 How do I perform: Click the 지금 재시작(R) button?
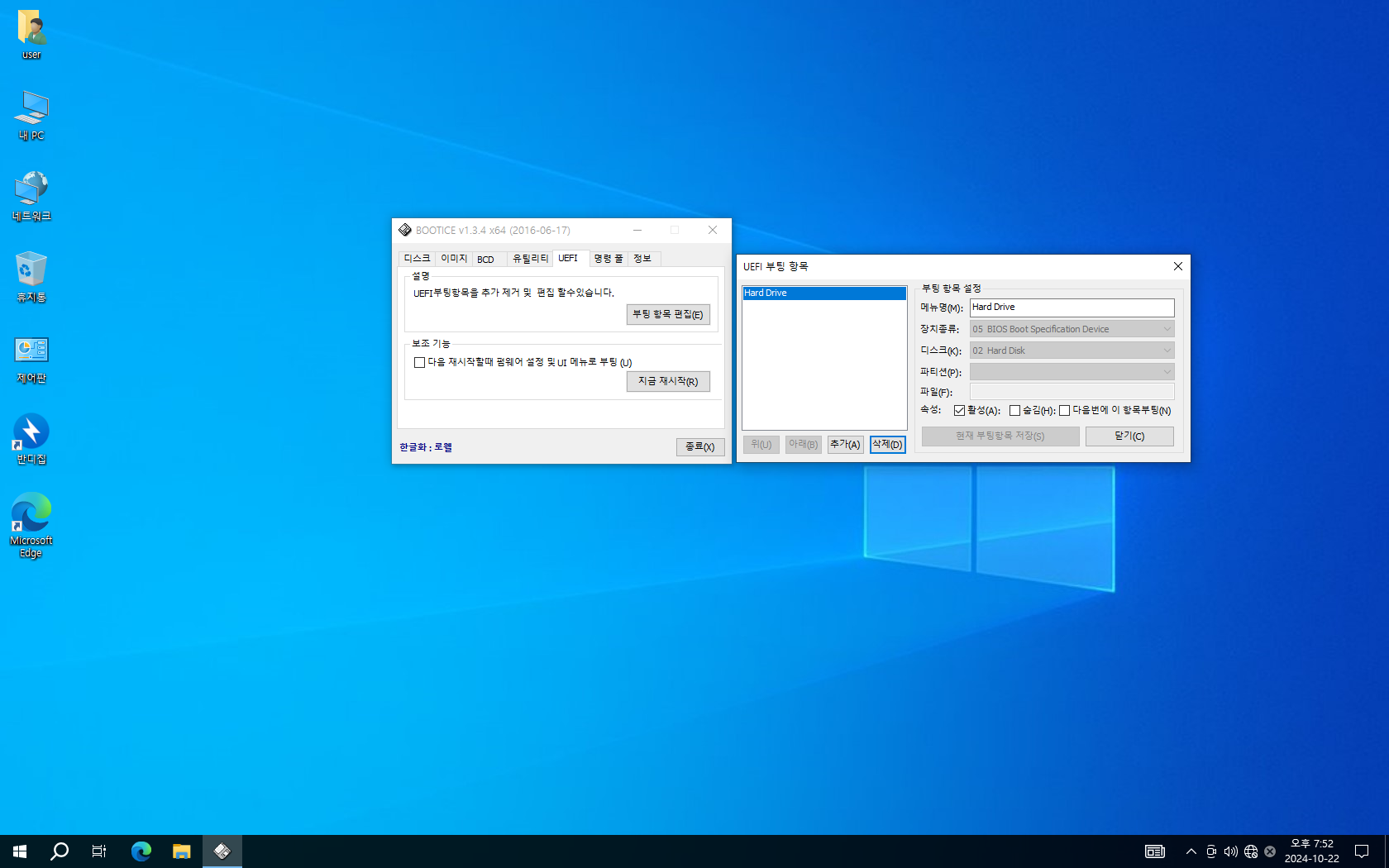click(668, 381)
